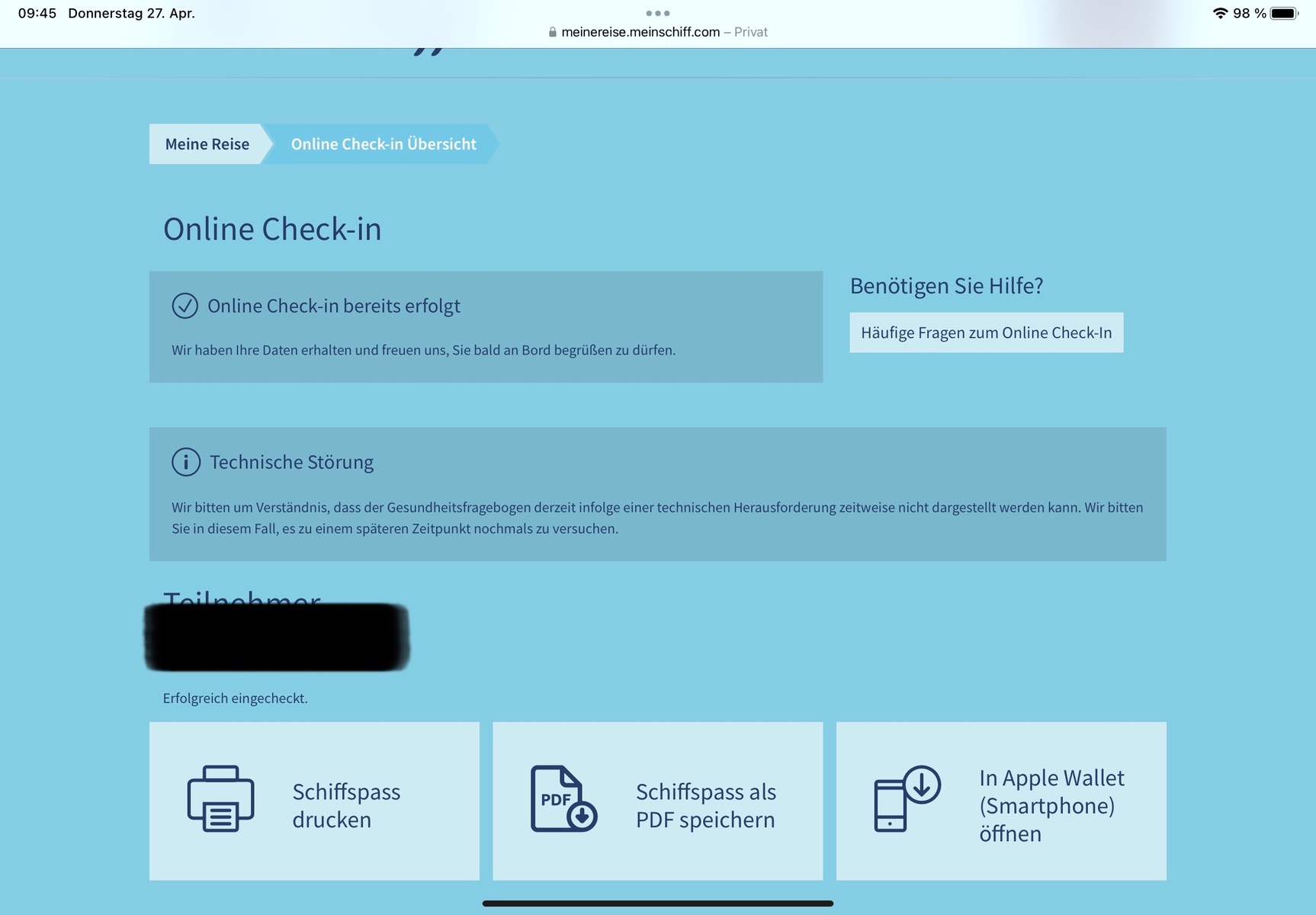Tap the 09:45 clock in status bar
1316x915 pixels.
click(x=37, y=13)
